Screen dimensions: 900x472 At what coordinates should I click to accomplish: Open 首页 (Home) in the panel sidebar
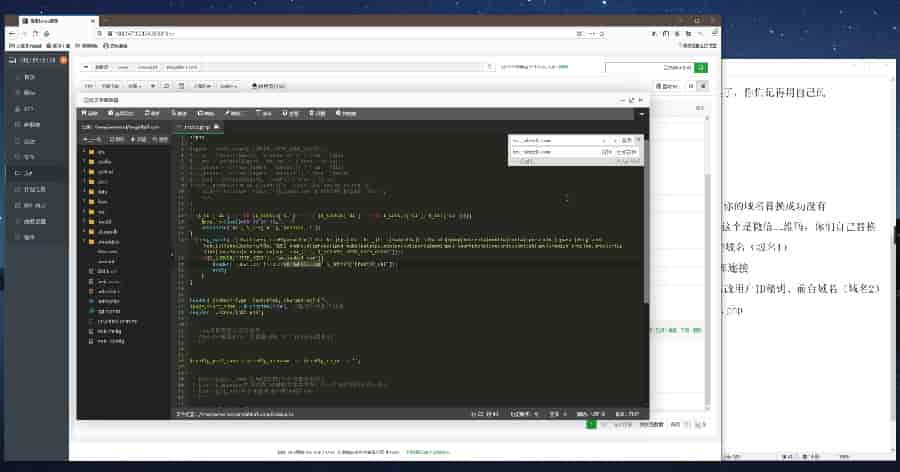click(28, 76)
